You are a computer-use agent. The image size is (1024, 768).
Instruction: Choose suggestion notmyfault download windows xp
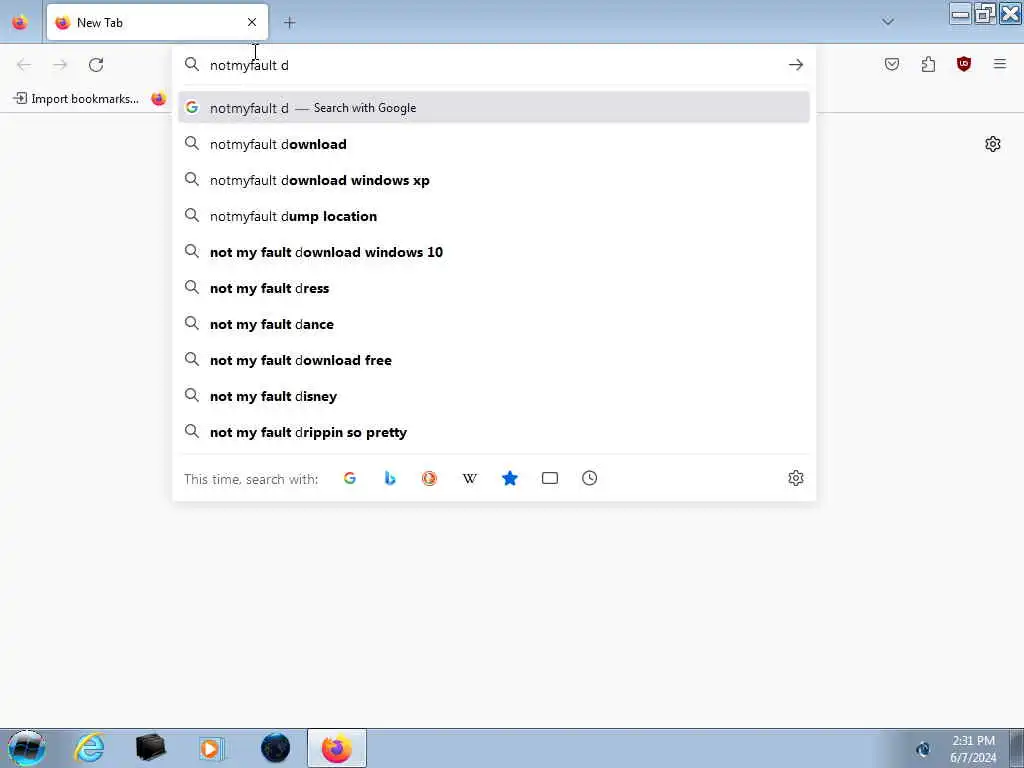point(494,180)
